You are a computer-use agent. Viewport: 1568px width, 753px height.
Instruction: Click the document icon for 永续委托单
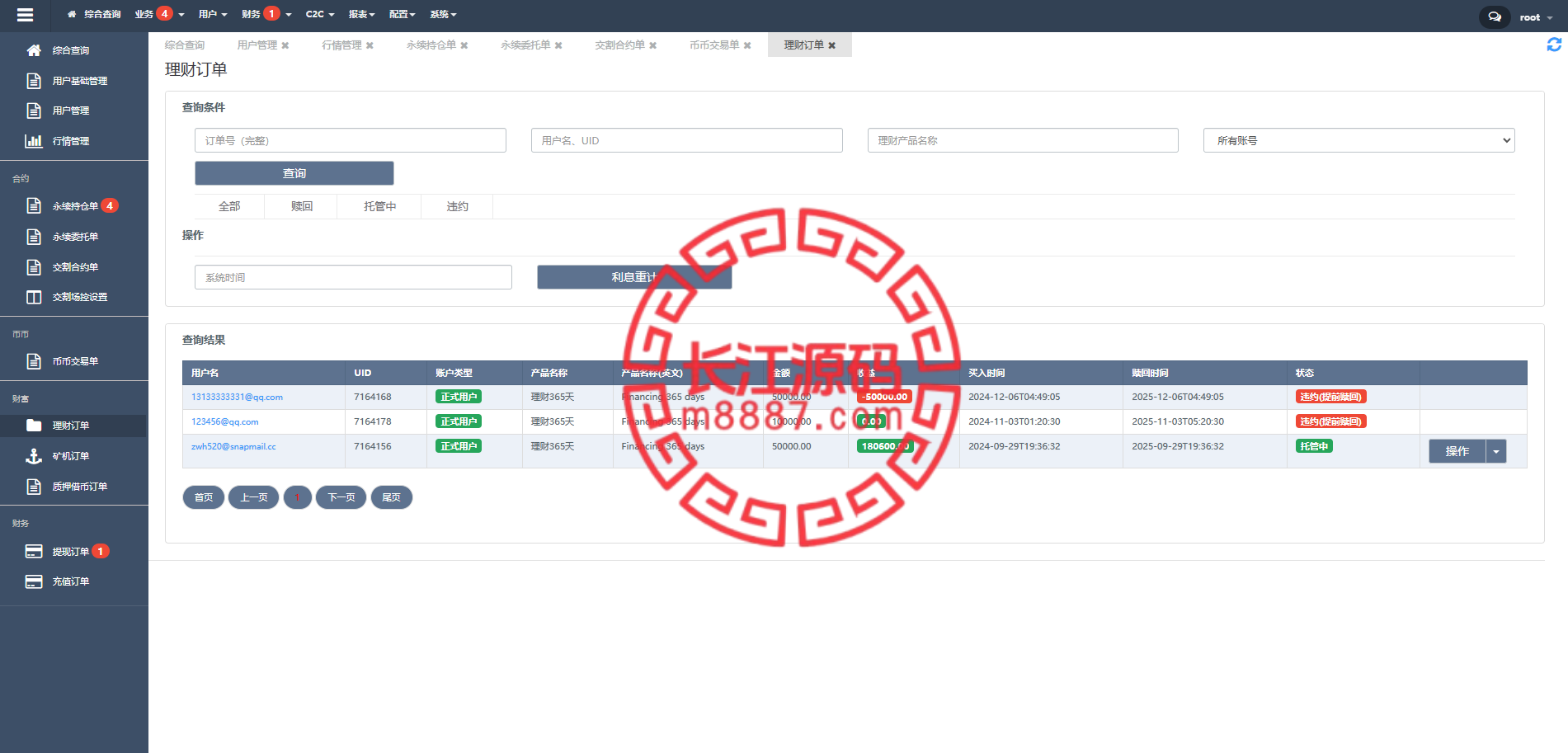(34, 237)
